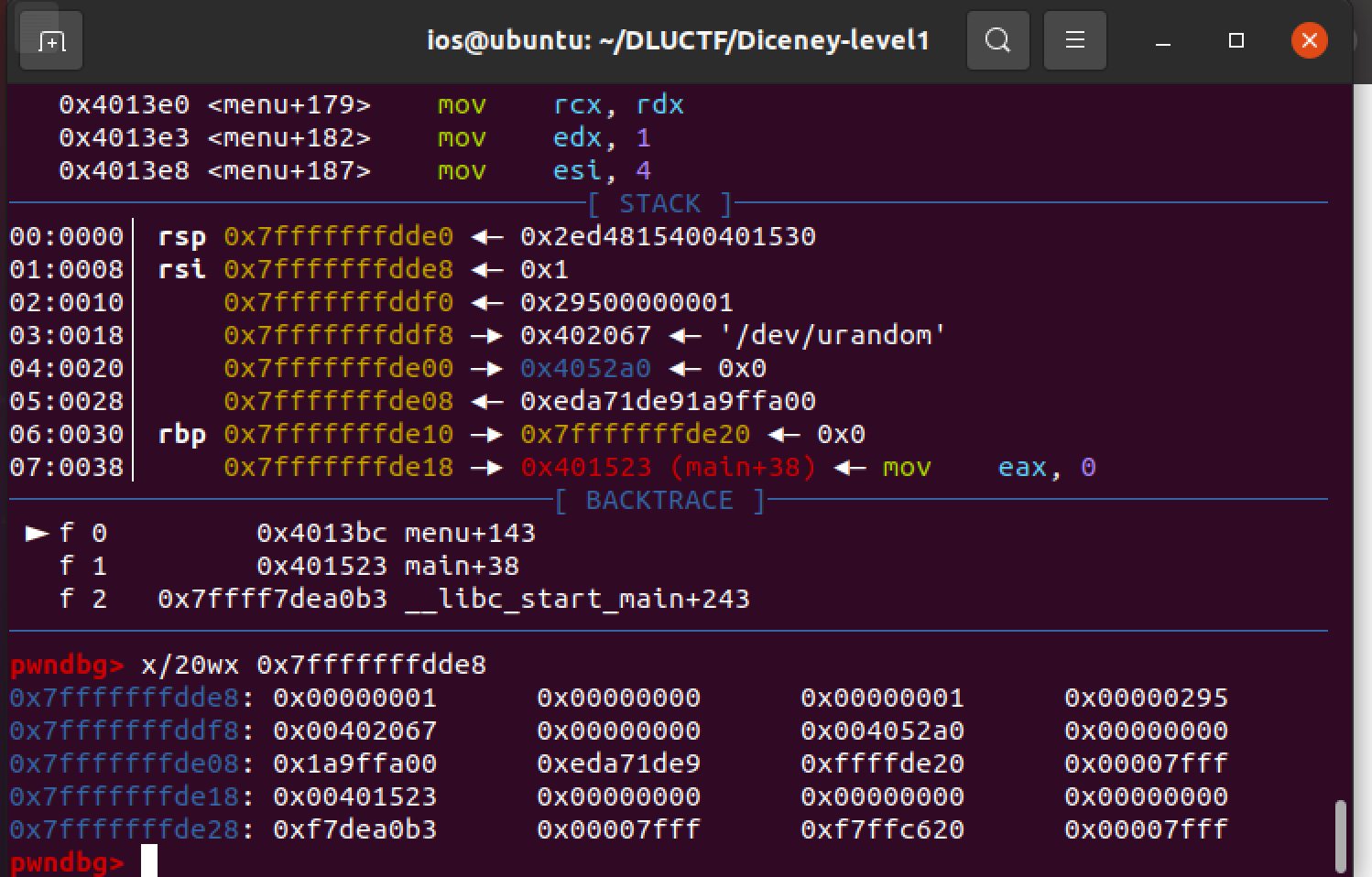Maximize the terminal window
This screenshot has height=877, width=1372.
(1236, 40)
